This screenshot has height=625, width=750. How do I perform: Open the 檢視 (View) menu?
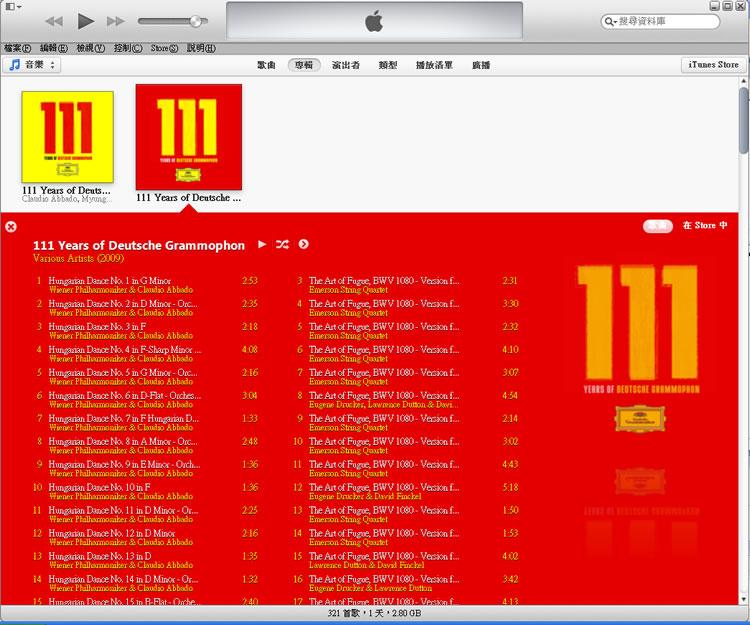(90, 48)
